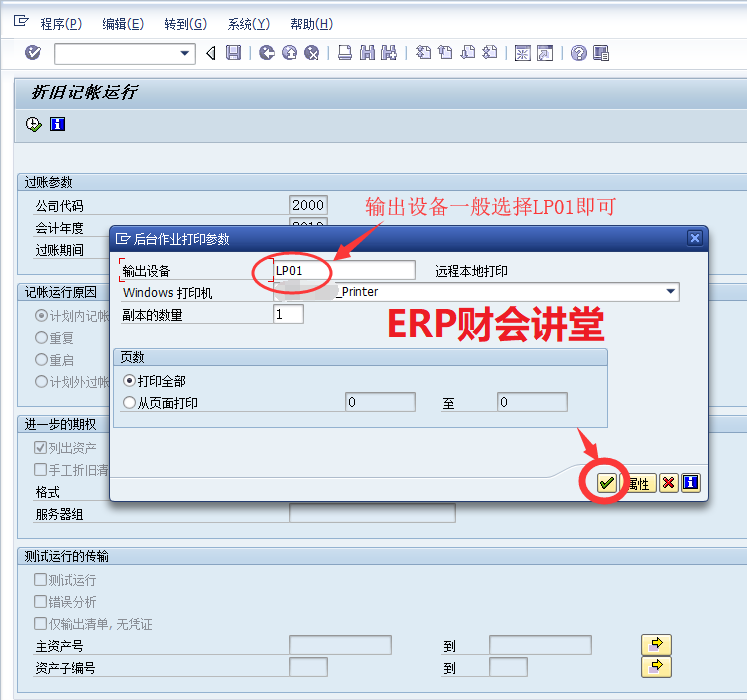Select the 打印全部 radio button
Viewport: 747px width, 700px height.
point(129,381)
